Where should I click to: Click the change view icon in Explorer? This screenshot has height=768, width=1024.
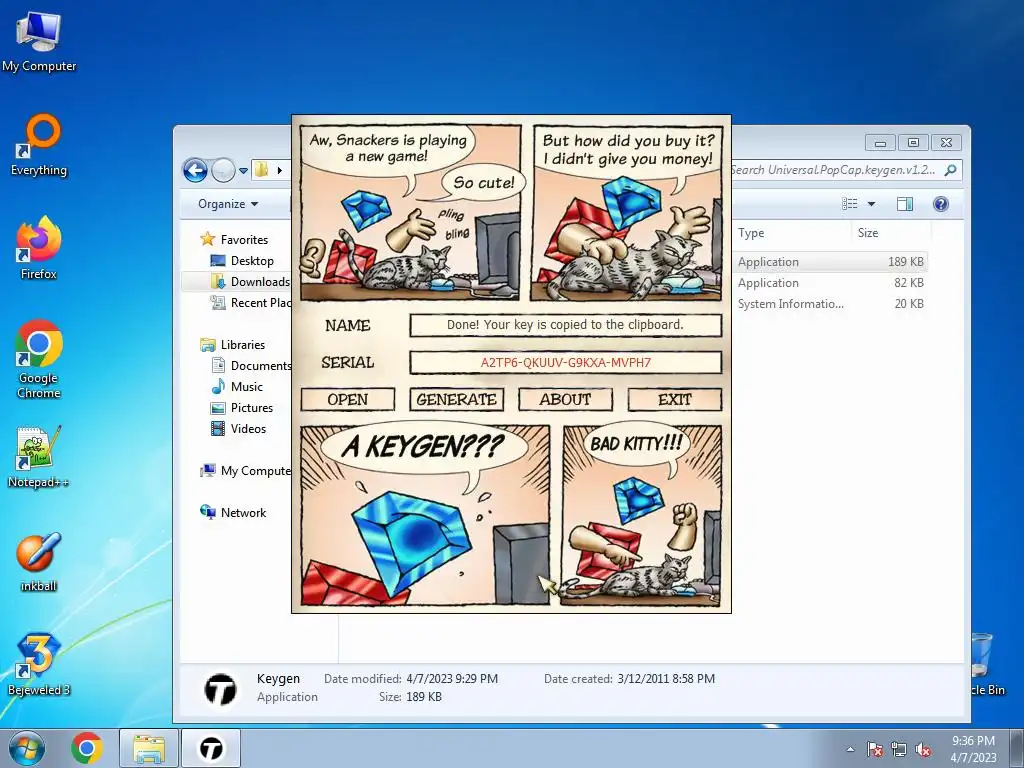pos(850,204)
